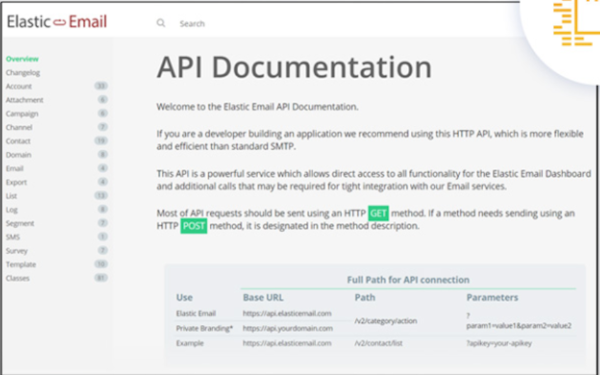Click the count badge next to Classes

click(x=101, y=278)
